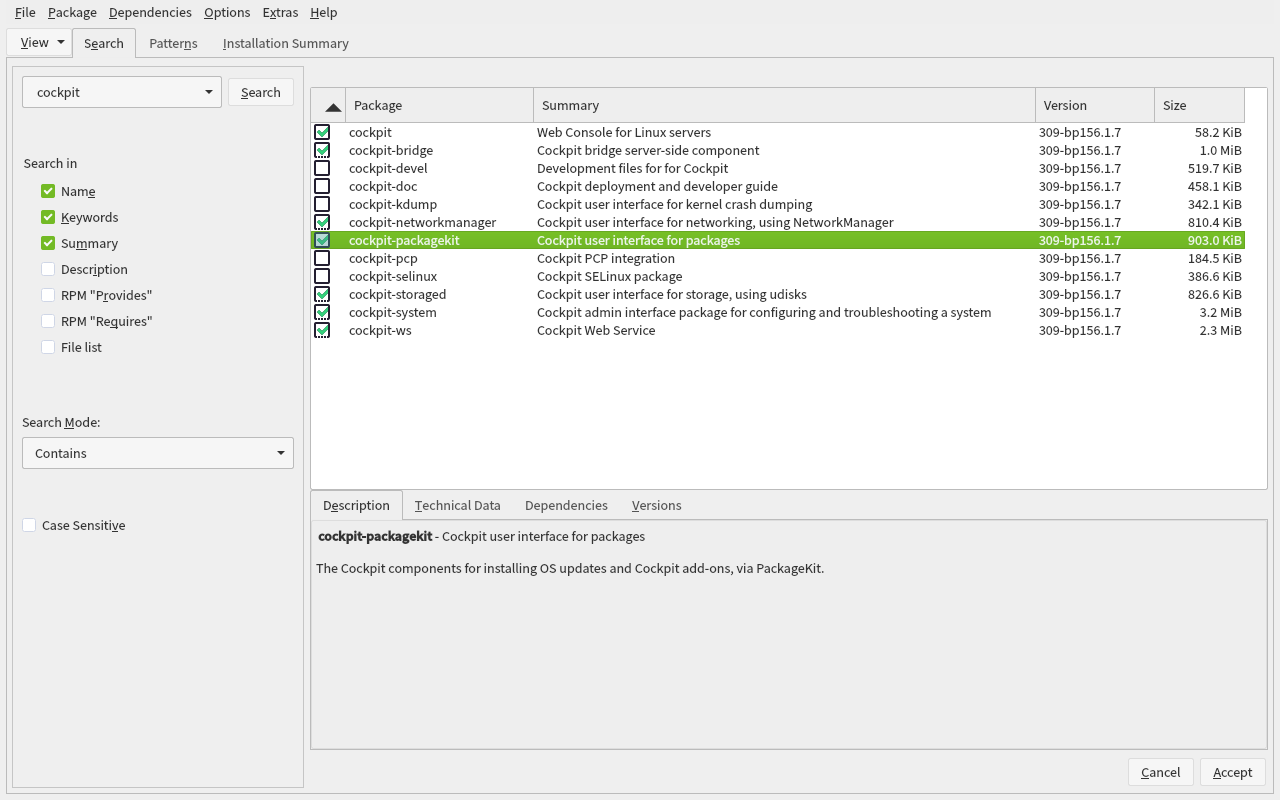1280x800 pixels.
Task: Open the Versions details tab
Action: point(657,505)
